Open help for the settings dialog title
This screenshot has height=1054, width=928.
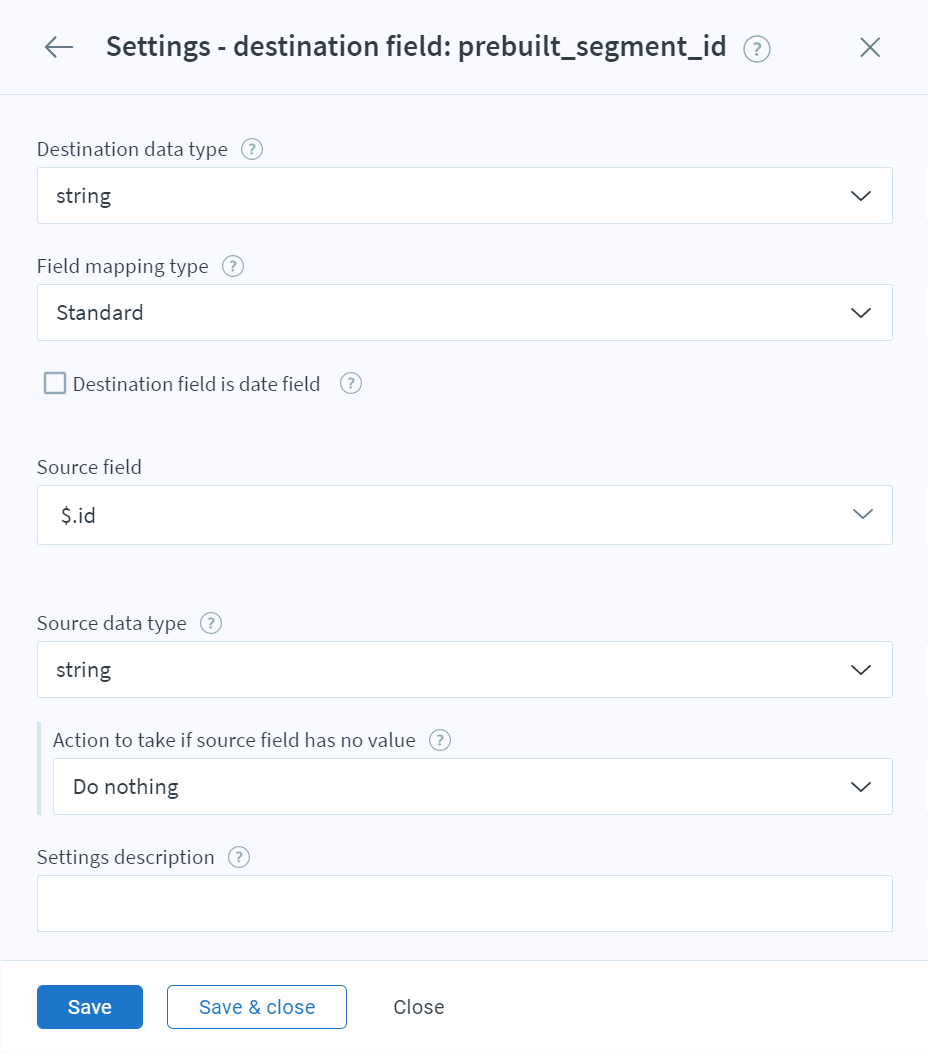(757, 47)
